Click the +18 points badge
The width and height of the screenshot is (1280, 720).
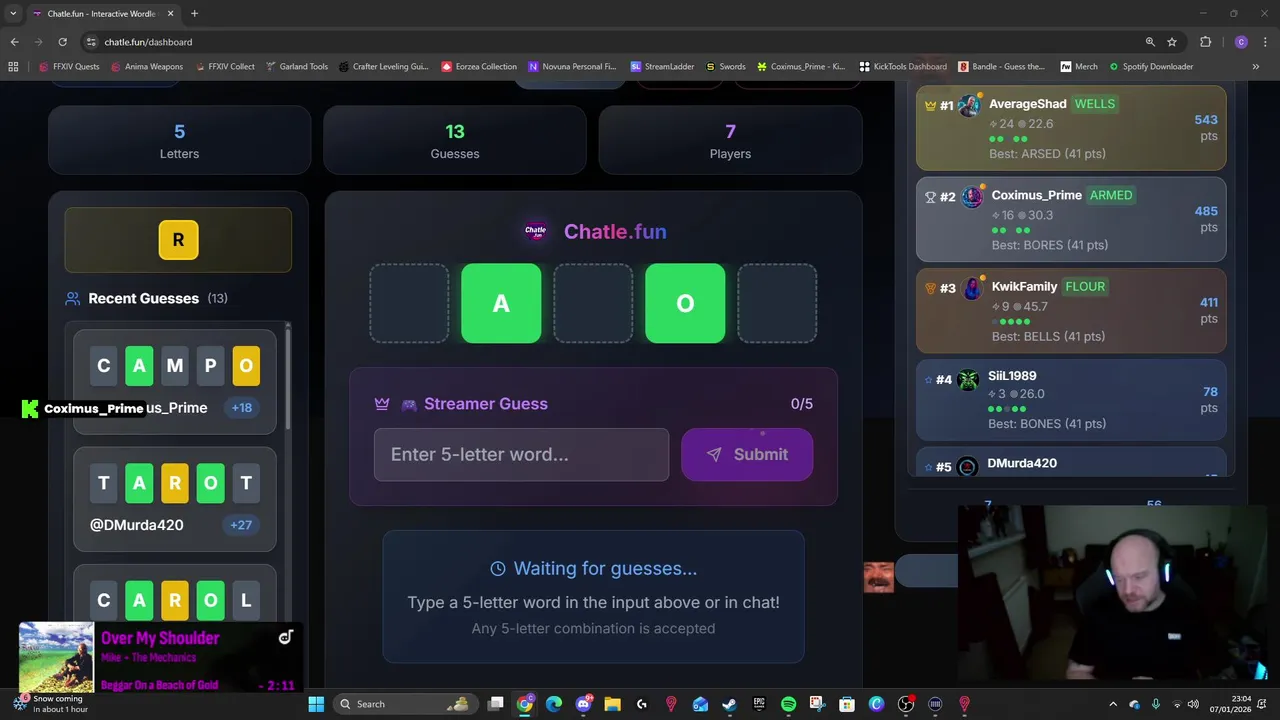coord(241,408)
